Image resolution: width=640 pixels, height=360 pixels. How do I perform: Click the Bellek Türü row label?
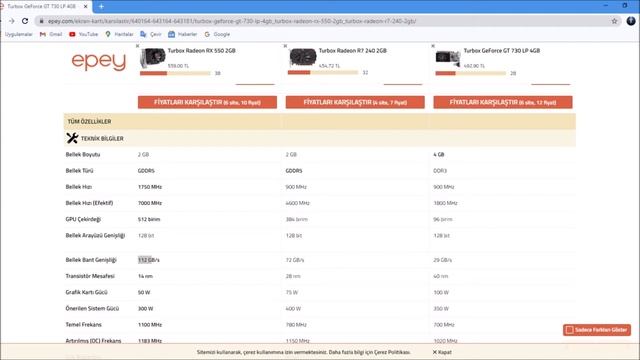coord(79,171)
